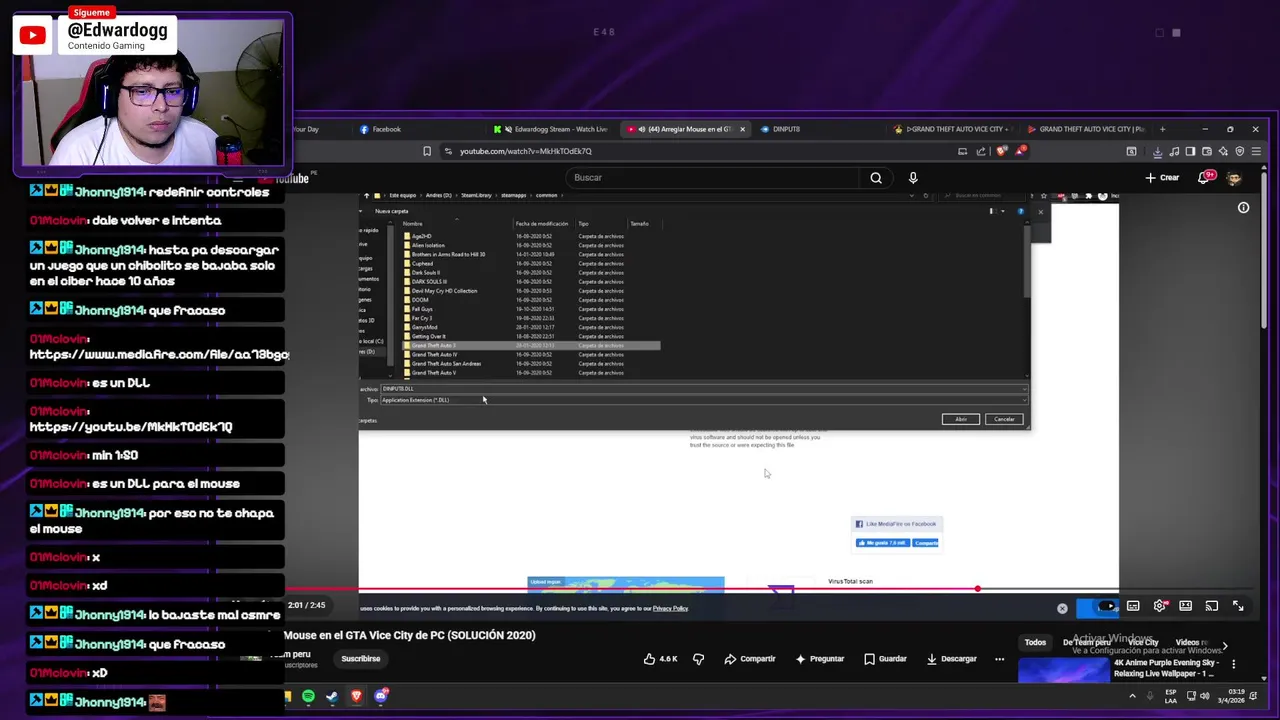1280x720 pixels.
Task: Close the cookie notice with the X
Action: pos(1062,608)
